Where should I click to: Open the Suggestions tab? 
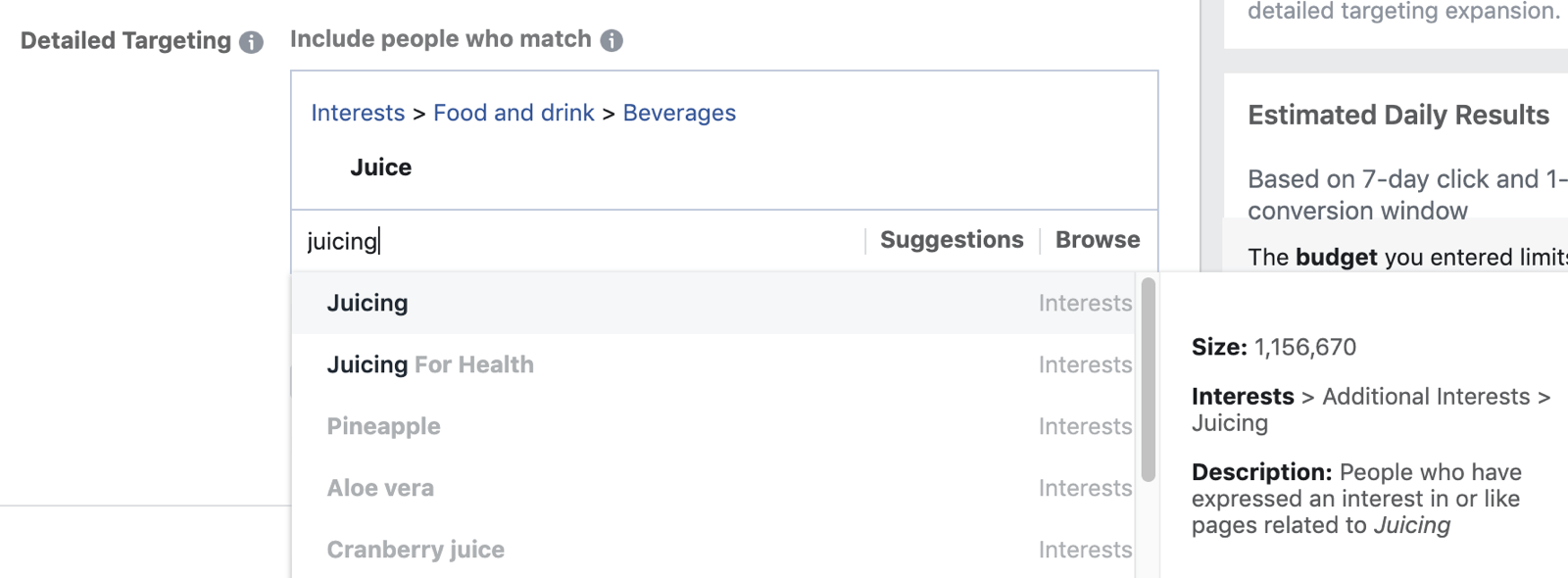tap(952, 240)
